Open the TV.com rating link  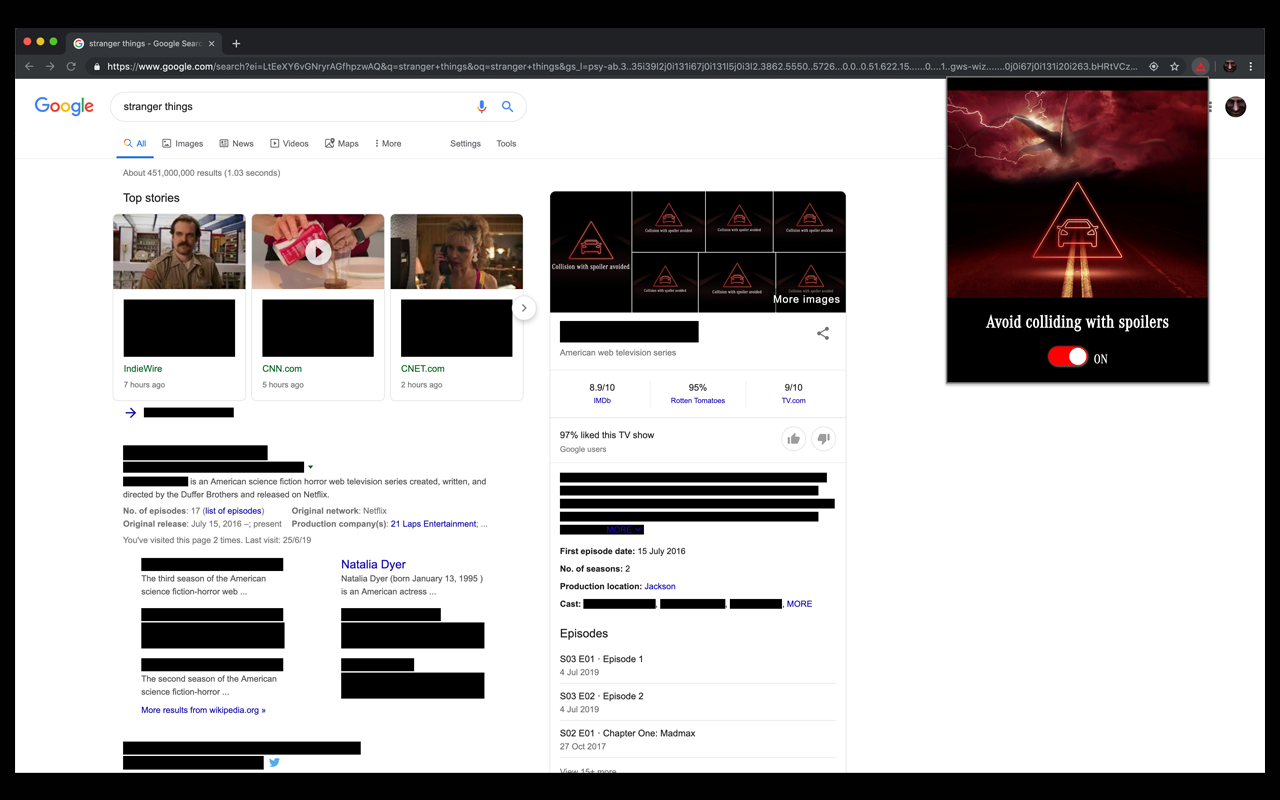[x=793, y=400]
